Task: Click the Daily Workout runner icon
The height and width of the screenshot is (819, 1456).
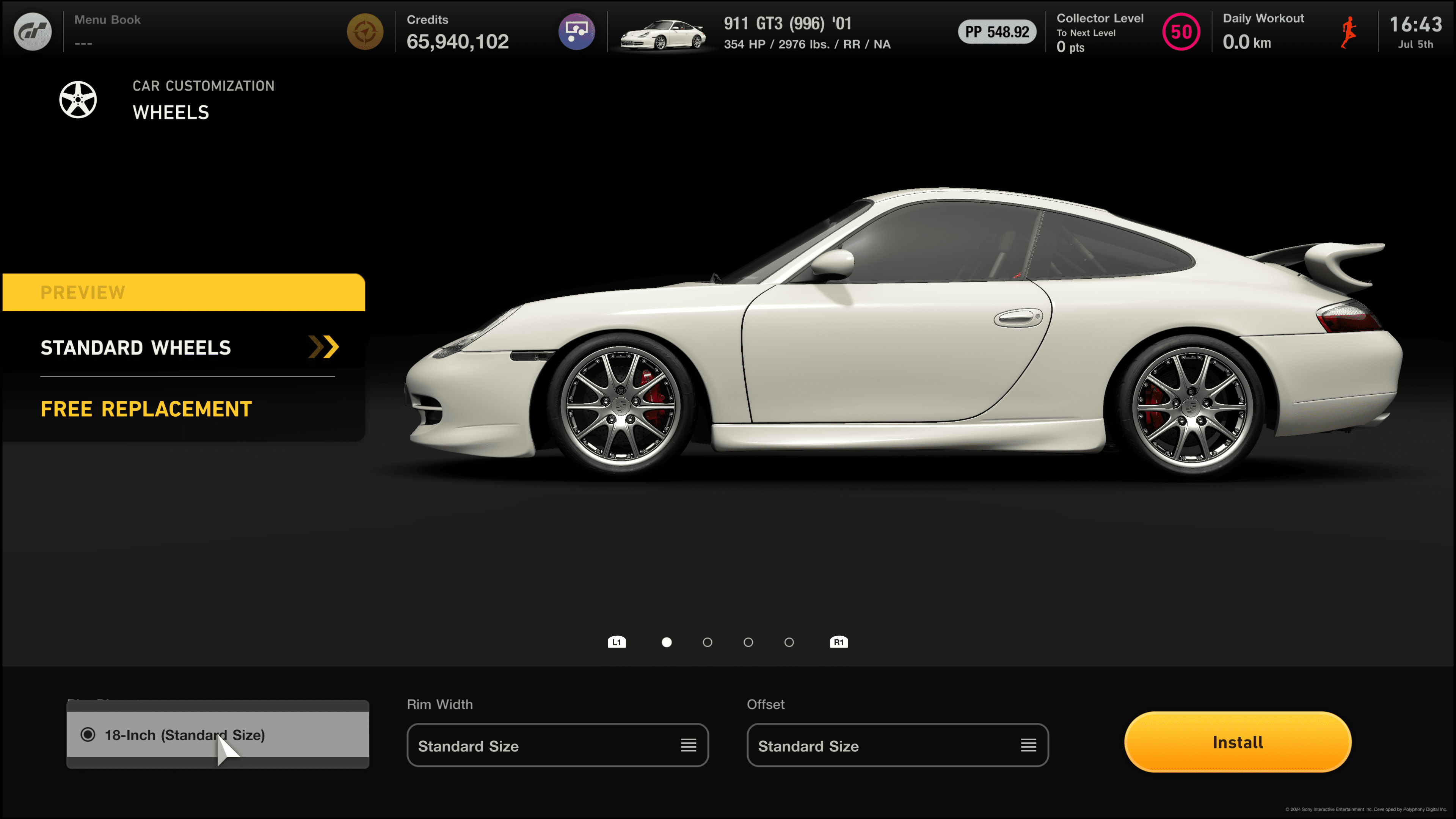Action: [x=1349, y=32]
